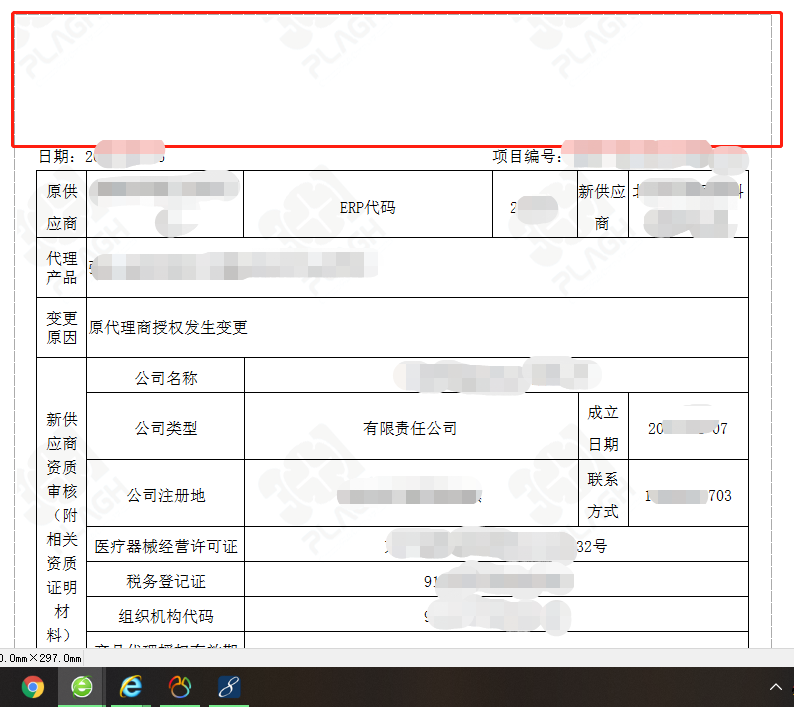The width and height of the screenshot is (794, 707).
Task: Select the ERP代码 cell
Action: (x=368, y=204)
